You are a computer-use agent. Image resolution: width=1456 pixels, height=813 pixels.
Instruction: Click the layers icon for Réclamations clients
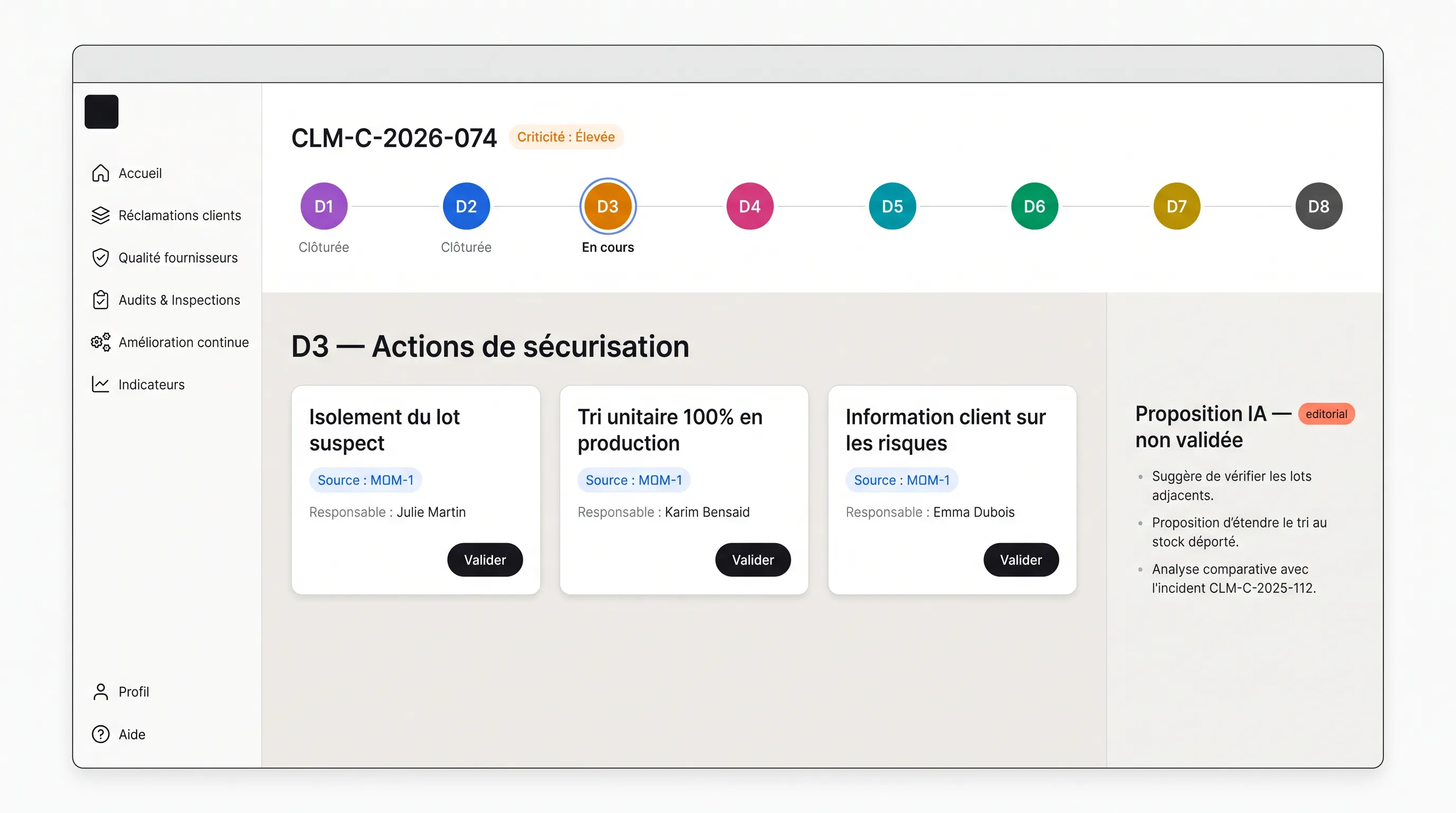pyautogui.click(x=101, y=215)
